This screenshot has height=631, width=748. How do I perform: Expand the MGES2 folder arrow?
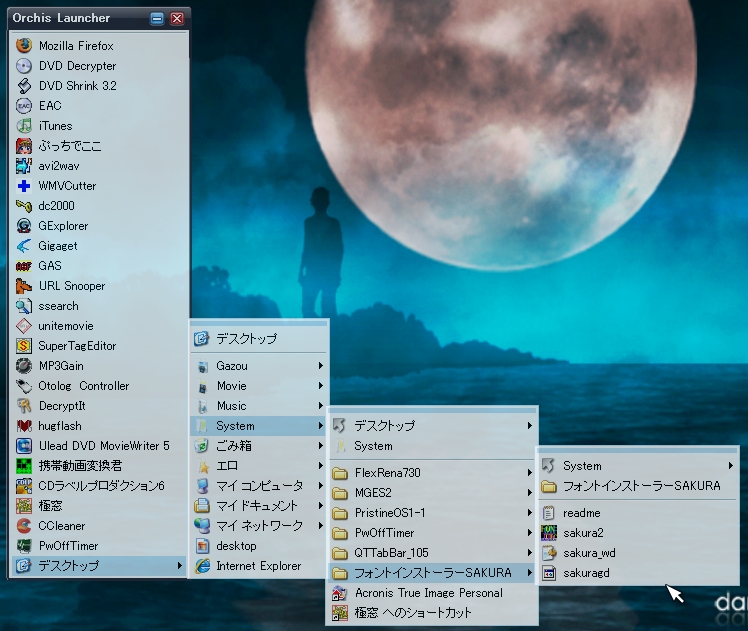(x=530, y=493)
